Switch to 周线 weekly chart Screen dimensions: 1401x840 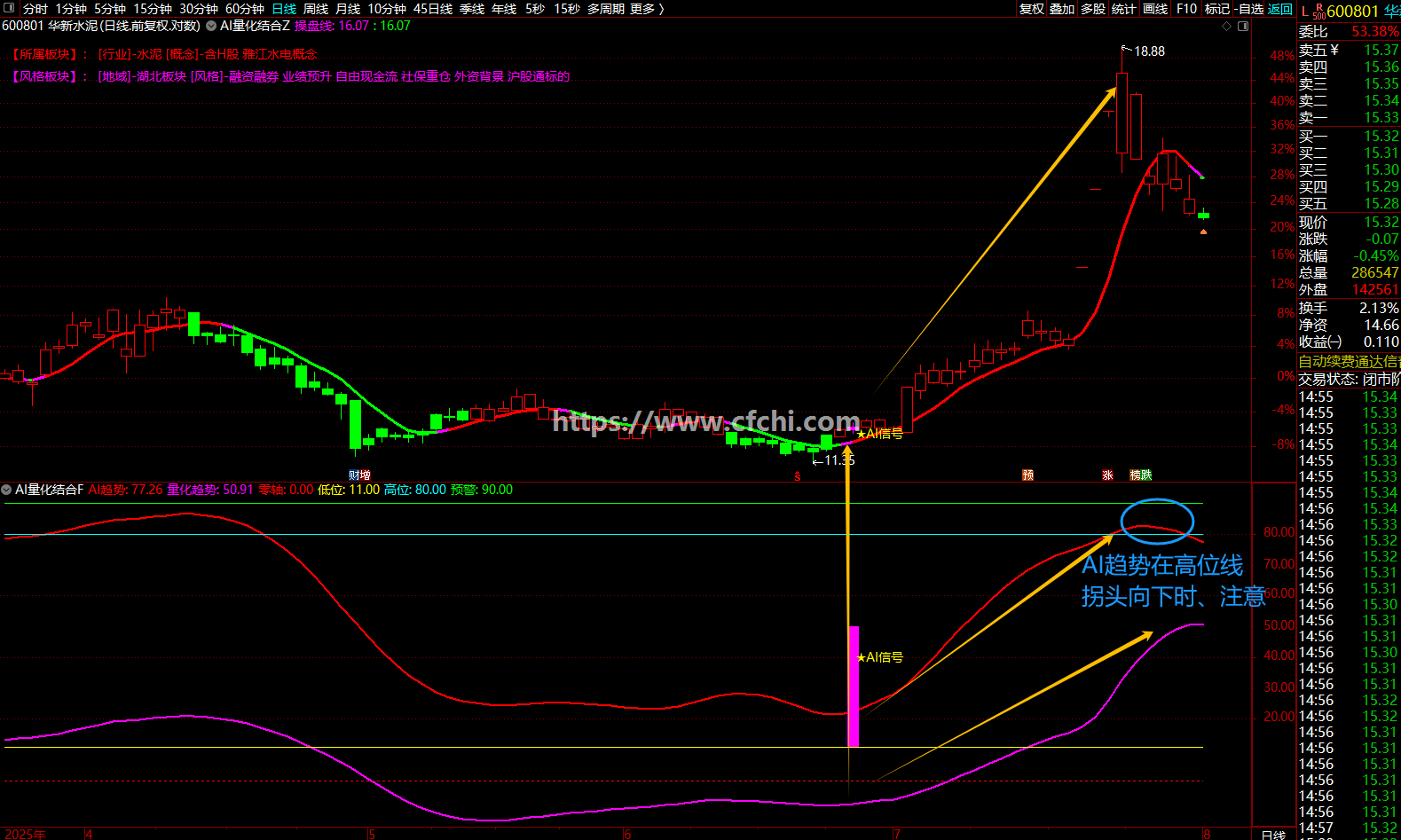click(x=316, y=9)
